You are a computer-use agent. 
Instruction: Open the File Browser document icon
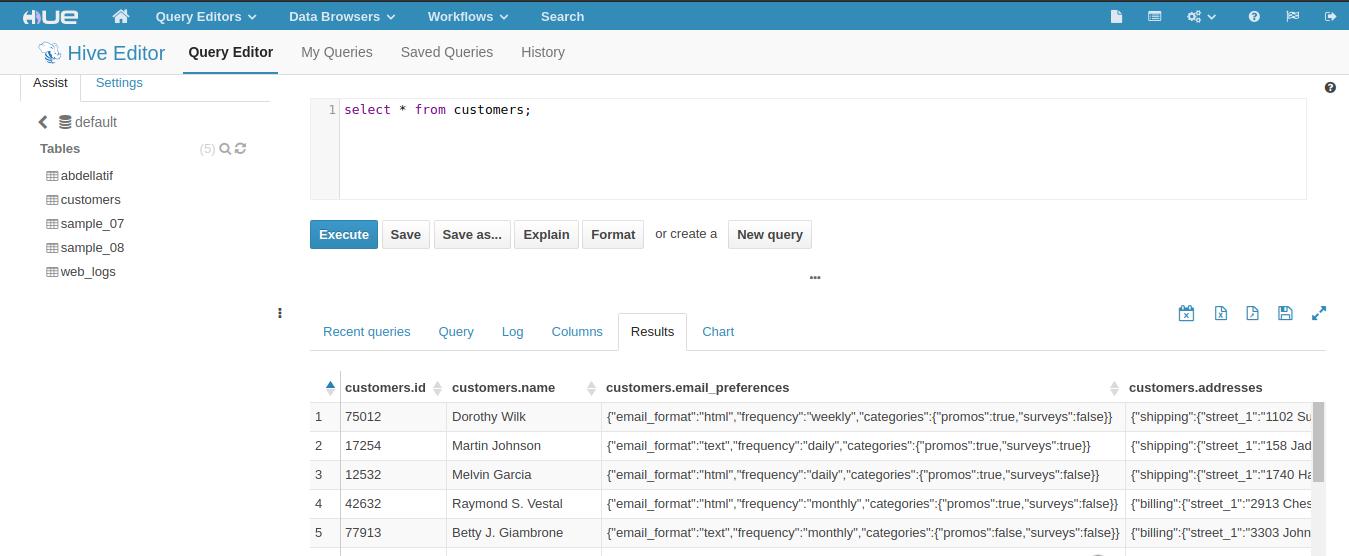pos(1117,16)
